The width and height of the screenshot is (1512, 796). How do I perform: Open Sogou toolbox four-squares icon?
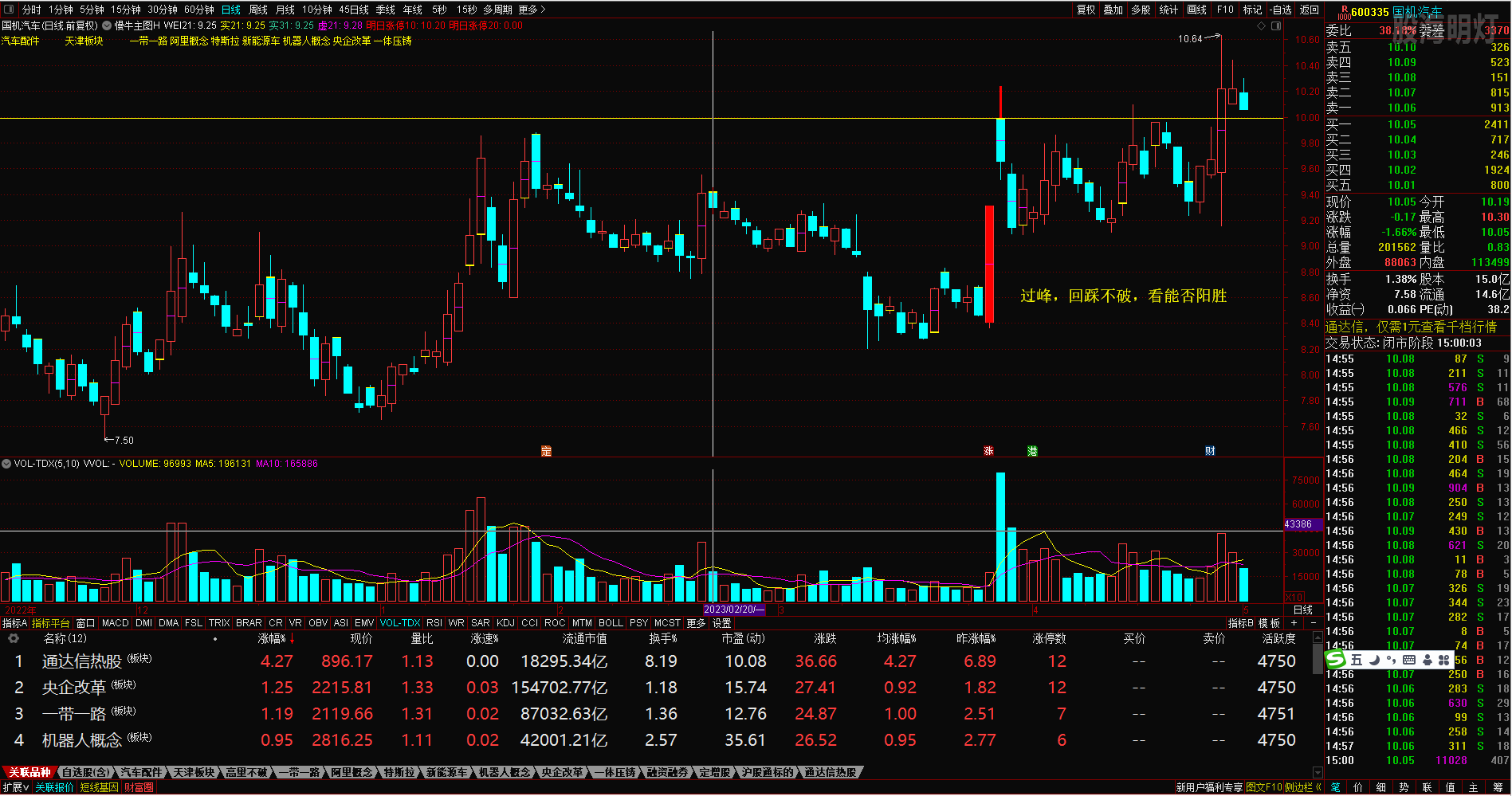coord(1443,660)
